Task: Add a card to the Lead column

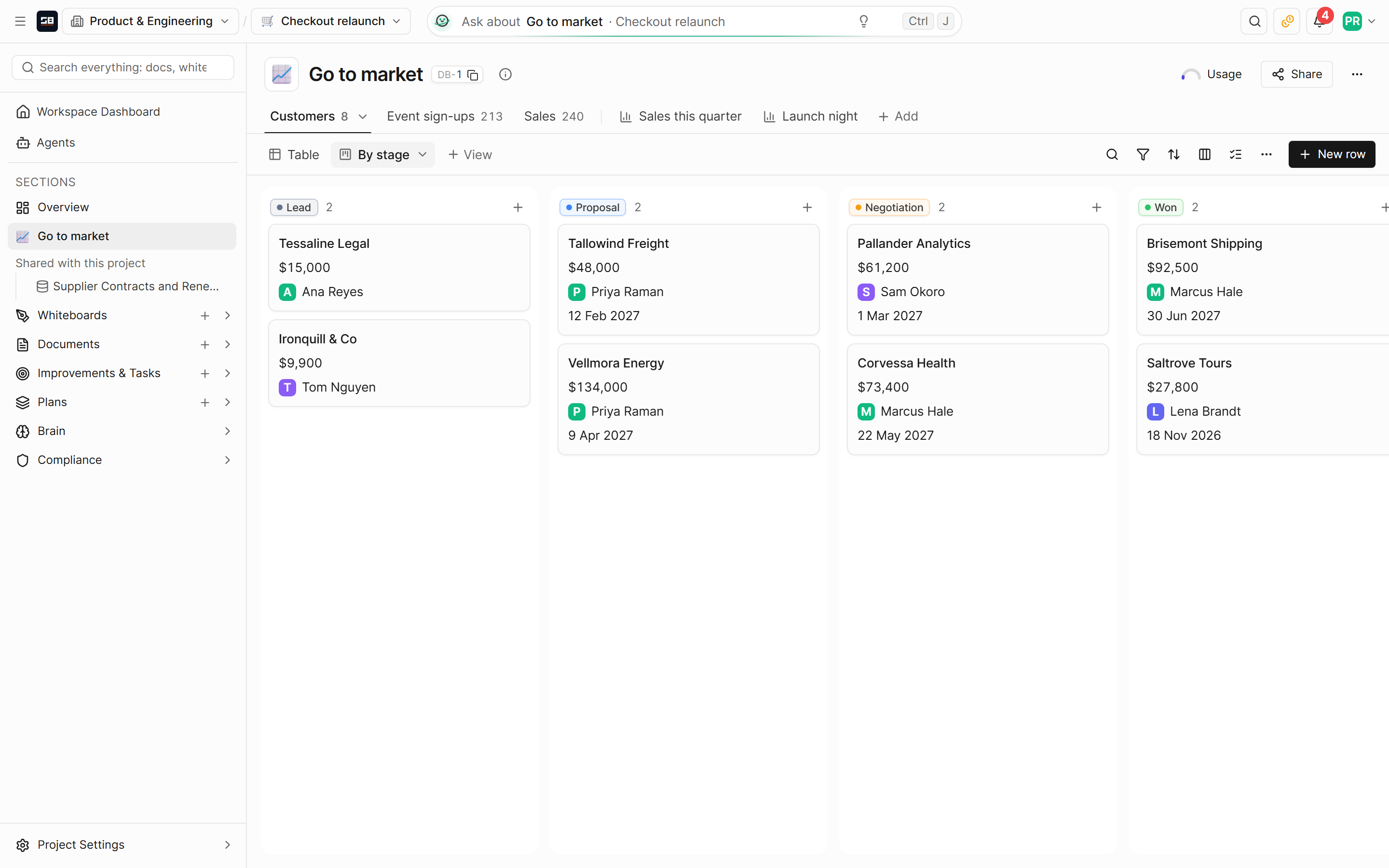Action: (x=517, y=207)
